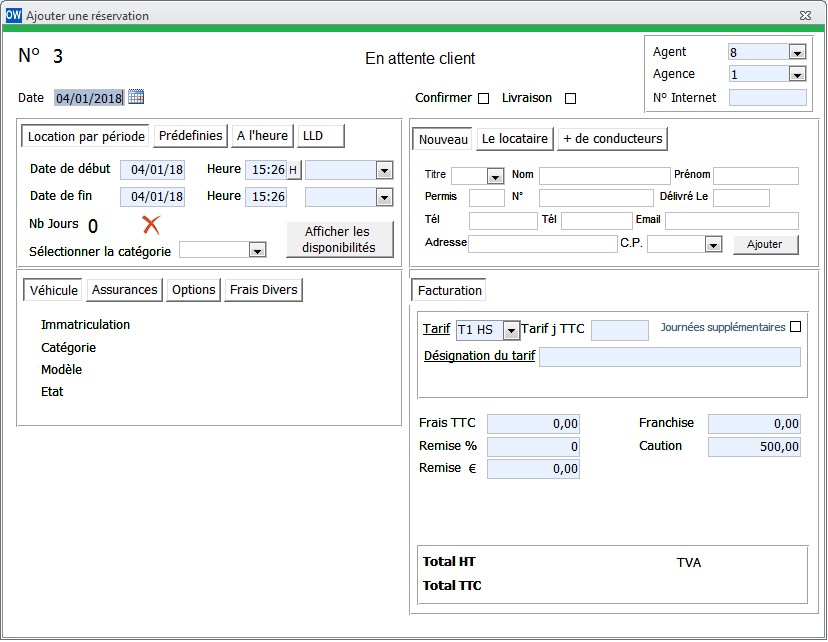The width and height of the screenshot is (828, 642).
Task: Focus the Remise % field
Action: 533,447
